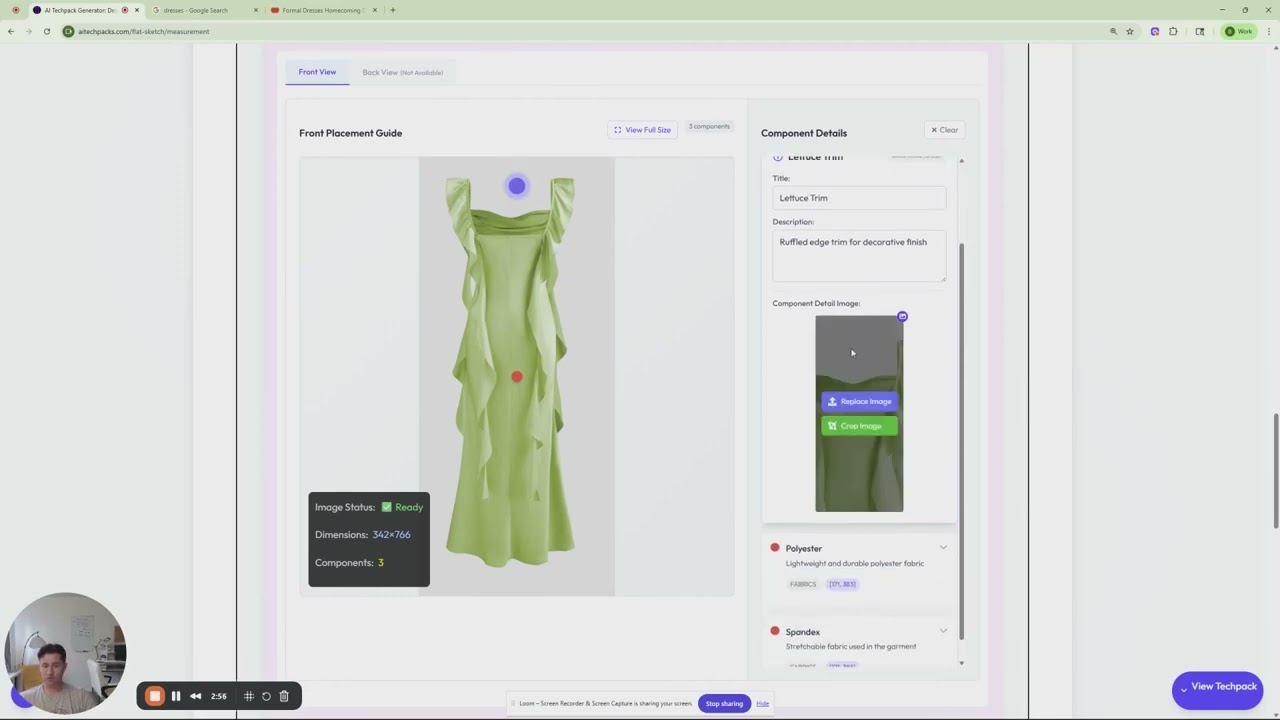Click the component details scroll-down arrow
1280x720 pixels.
click(x=961, y=663)
